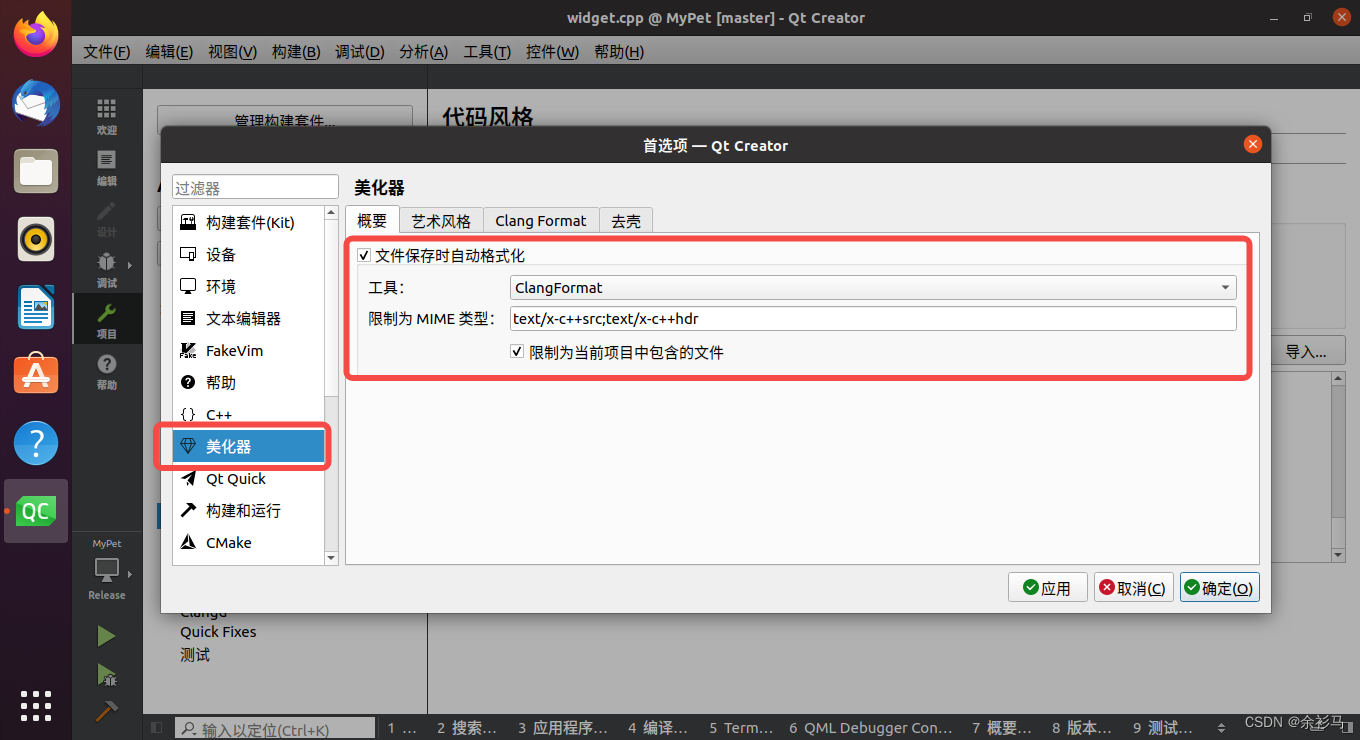The height and width of the screenshot is (740, 1360).
Task: Select 文本编辑器 category in preferences
Action: [250, 318]
